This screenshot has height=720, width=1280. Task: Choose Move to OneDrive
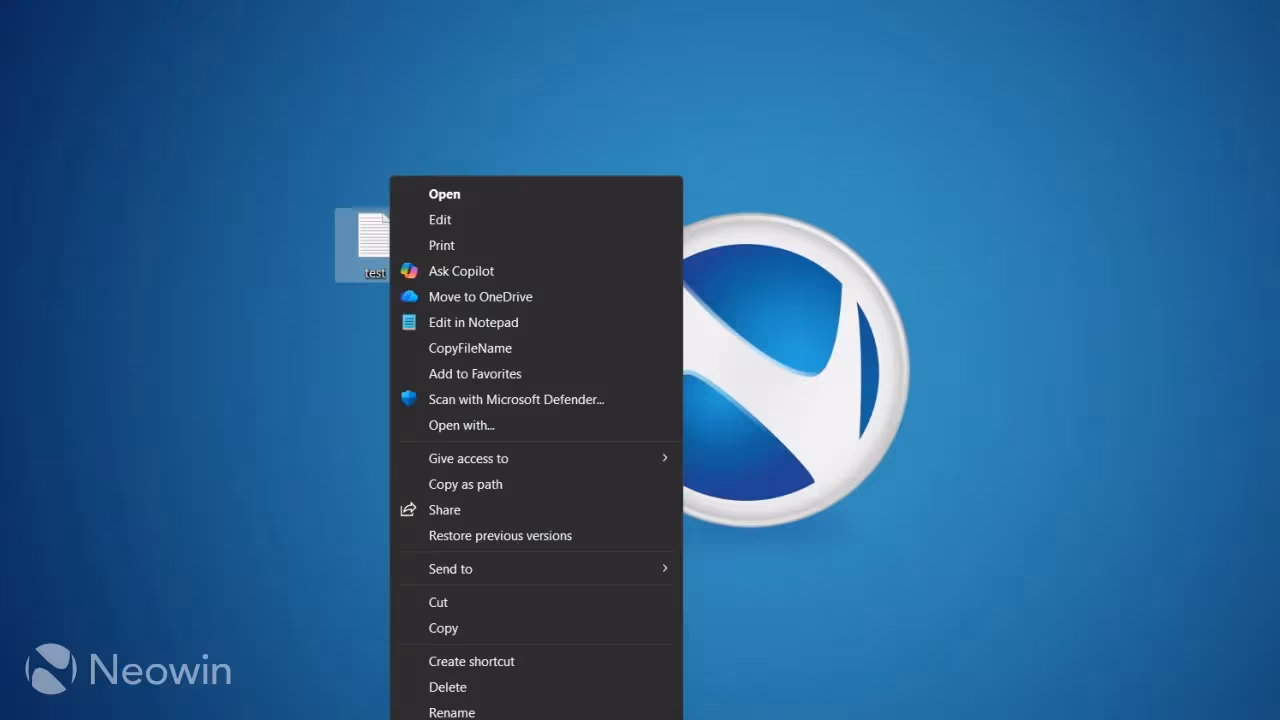click(x=536, y=297)
